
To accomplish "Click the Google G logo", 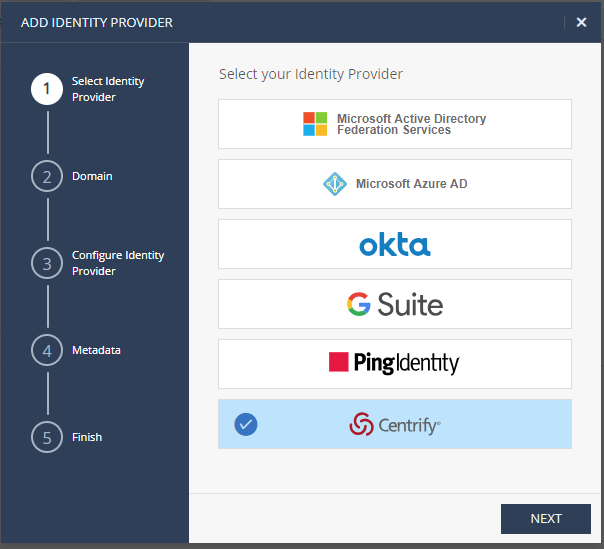I will (359, 304).
